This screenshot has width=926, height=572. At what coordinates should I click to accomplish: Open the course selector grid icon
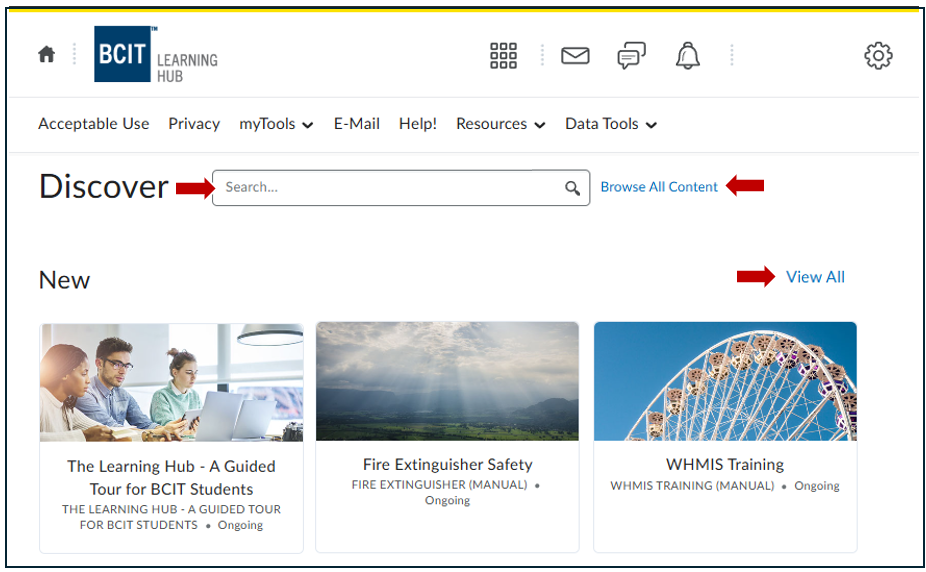point(503,56)
